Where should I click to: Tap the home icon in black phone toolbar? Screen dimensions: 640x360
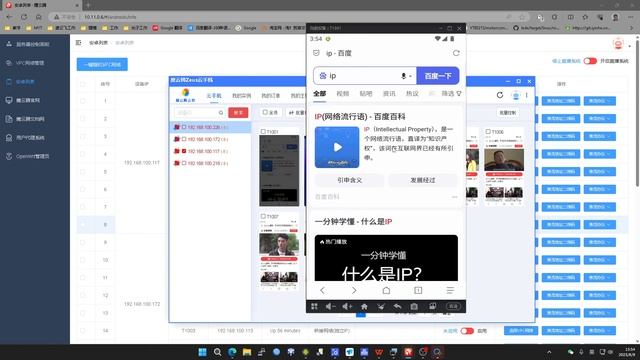pos(364,306)
